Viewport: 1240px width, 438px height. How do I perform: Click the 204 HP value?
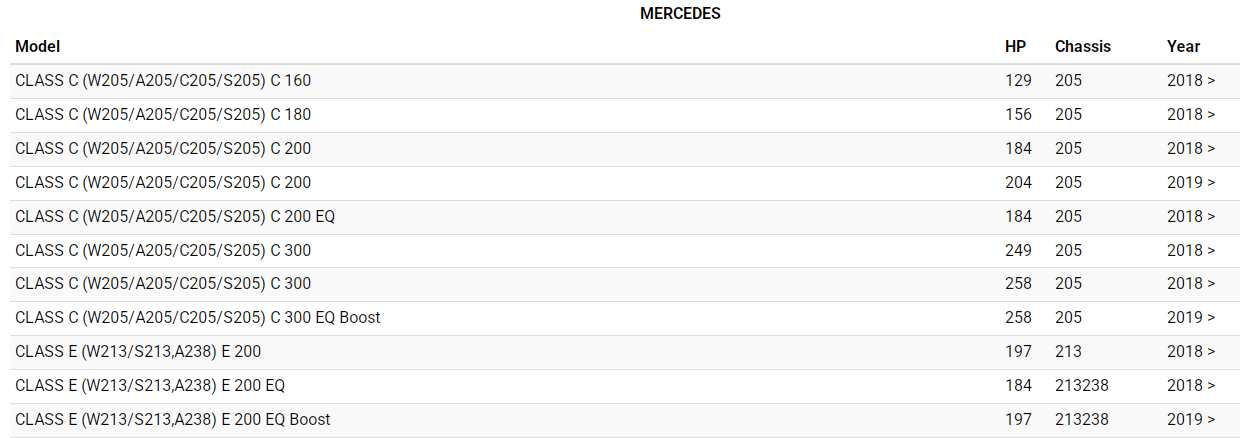pos(1018,182)
